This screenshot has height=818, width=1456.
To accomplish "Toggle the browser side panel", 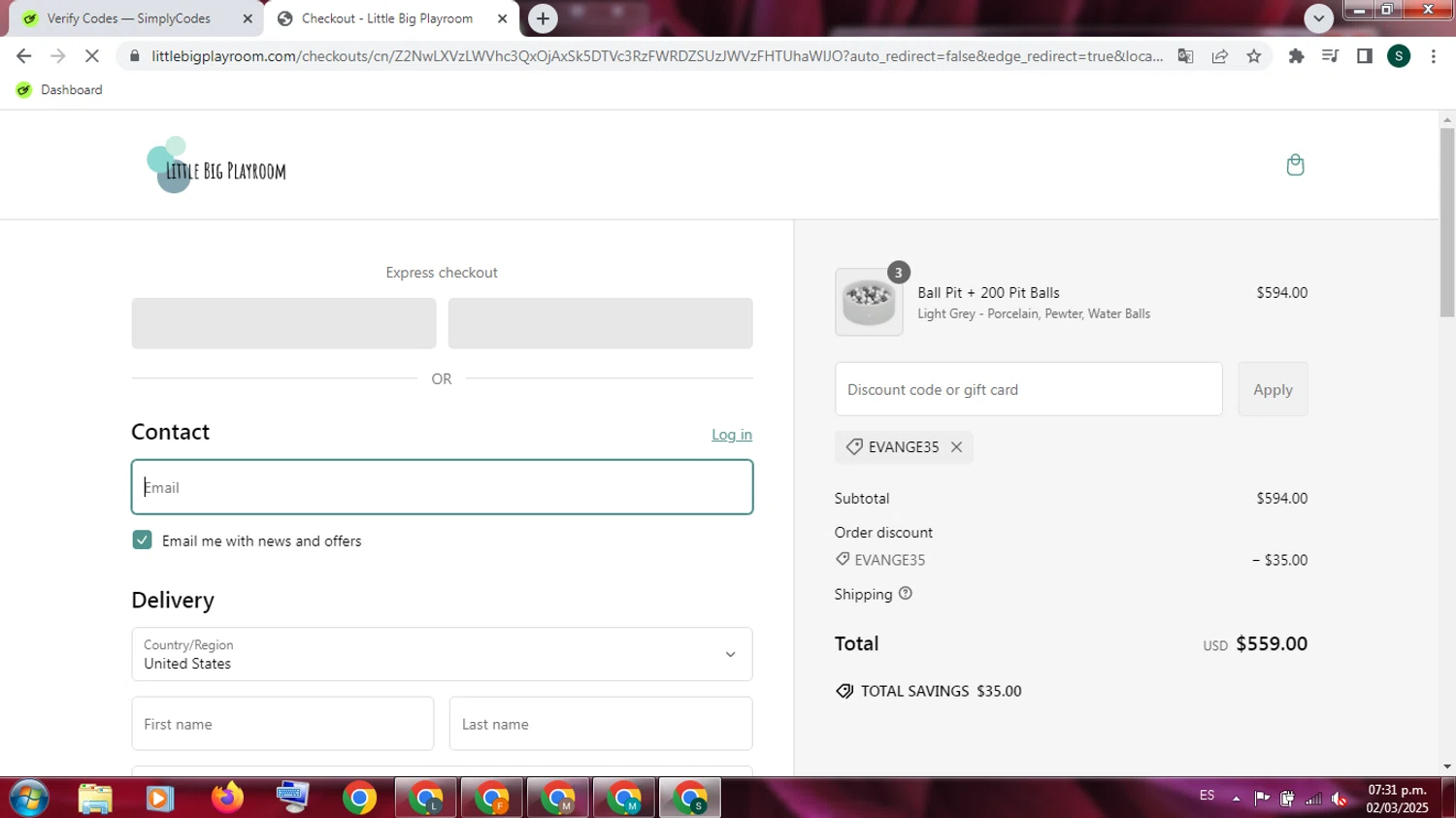I will click(1365, 56).
